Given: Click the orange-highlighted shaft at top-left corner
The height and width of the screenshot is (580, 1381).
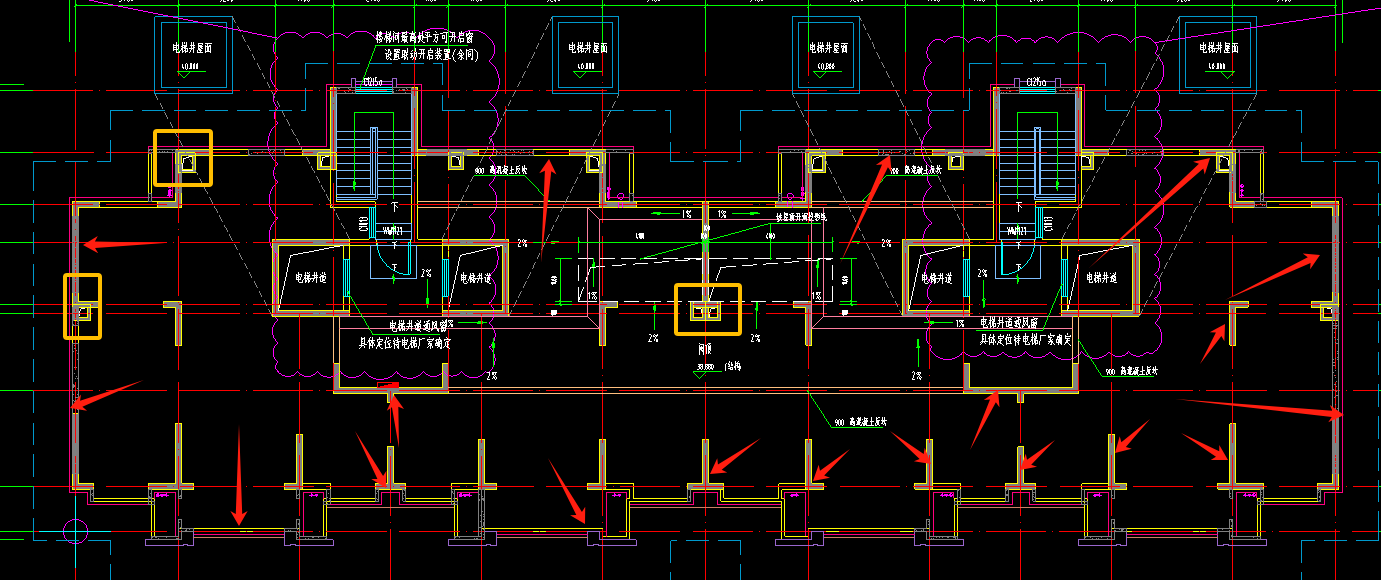Looking at the screenshot, I should point(182,158).
